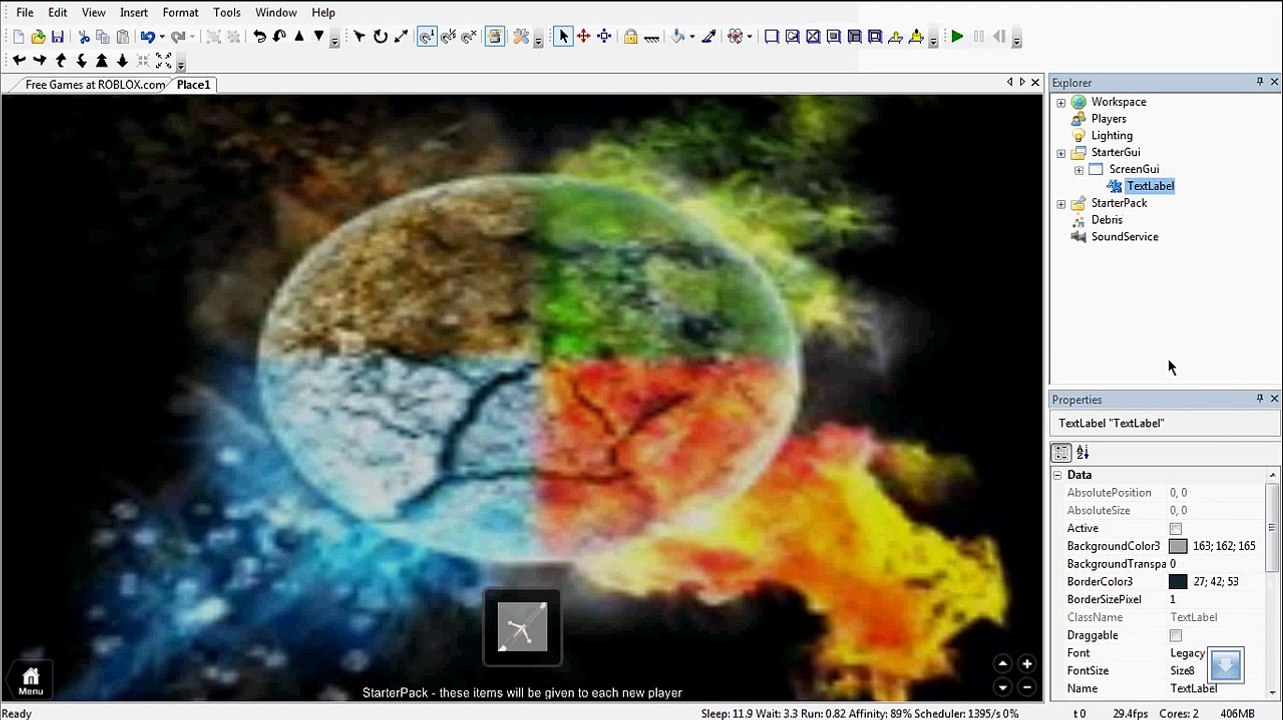Image resolution: width=1283 pixels, height=720 pixels.
Task: Expand the ScreenGui tree node
Action: [x=1079, y=170]
